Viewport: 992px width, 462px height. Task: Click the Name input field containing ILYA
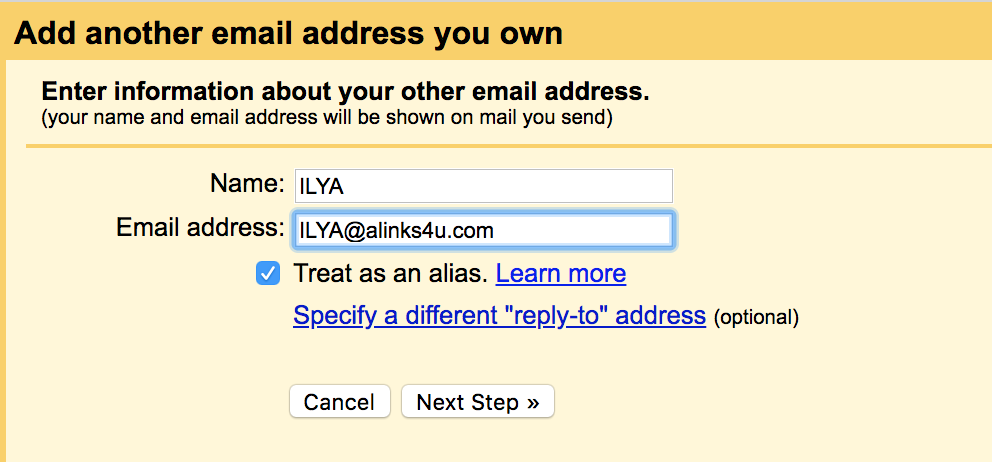click(482, 186)
